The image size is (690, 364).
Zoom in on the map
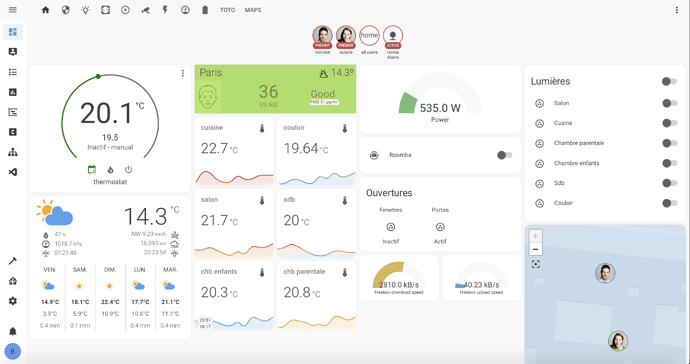[x=536, y=236]
